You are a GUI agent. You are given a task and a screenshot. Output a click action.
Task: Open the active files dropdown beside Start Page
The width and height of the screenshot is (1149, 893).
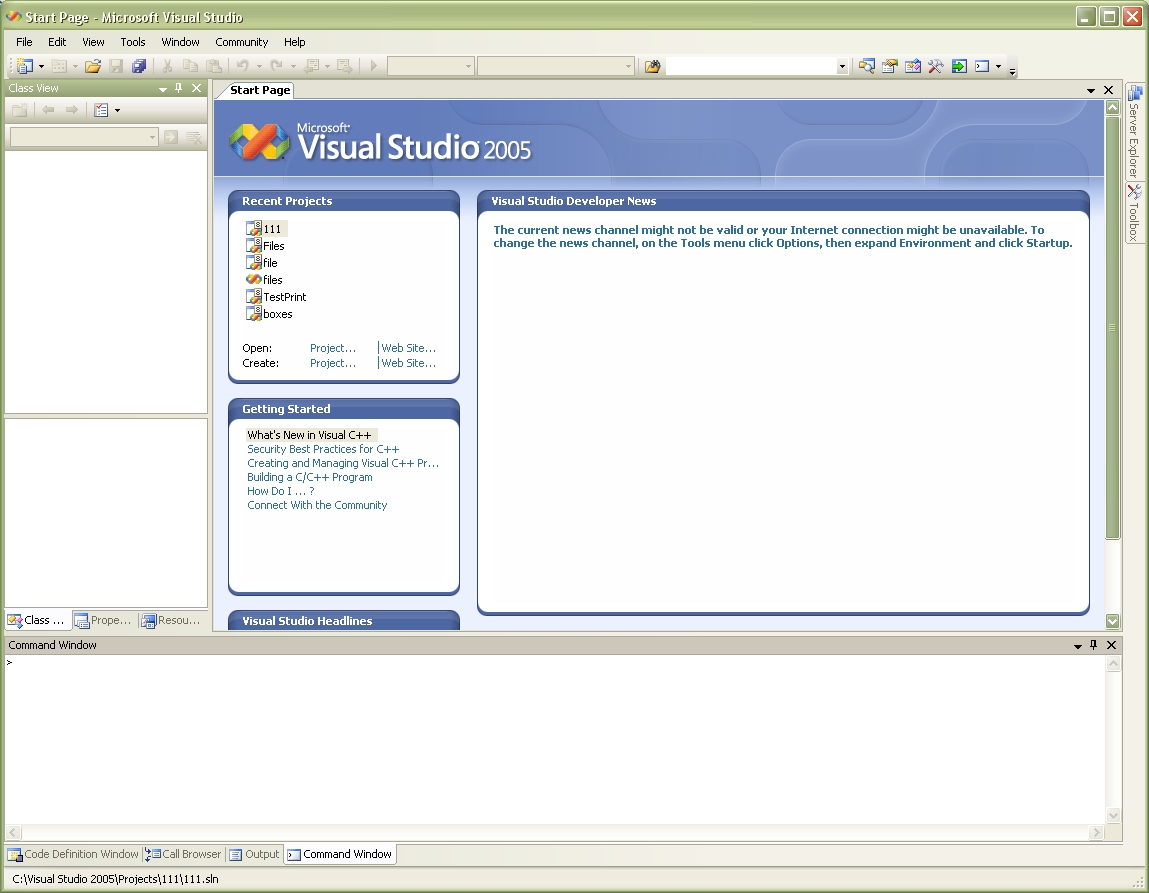1090,90
